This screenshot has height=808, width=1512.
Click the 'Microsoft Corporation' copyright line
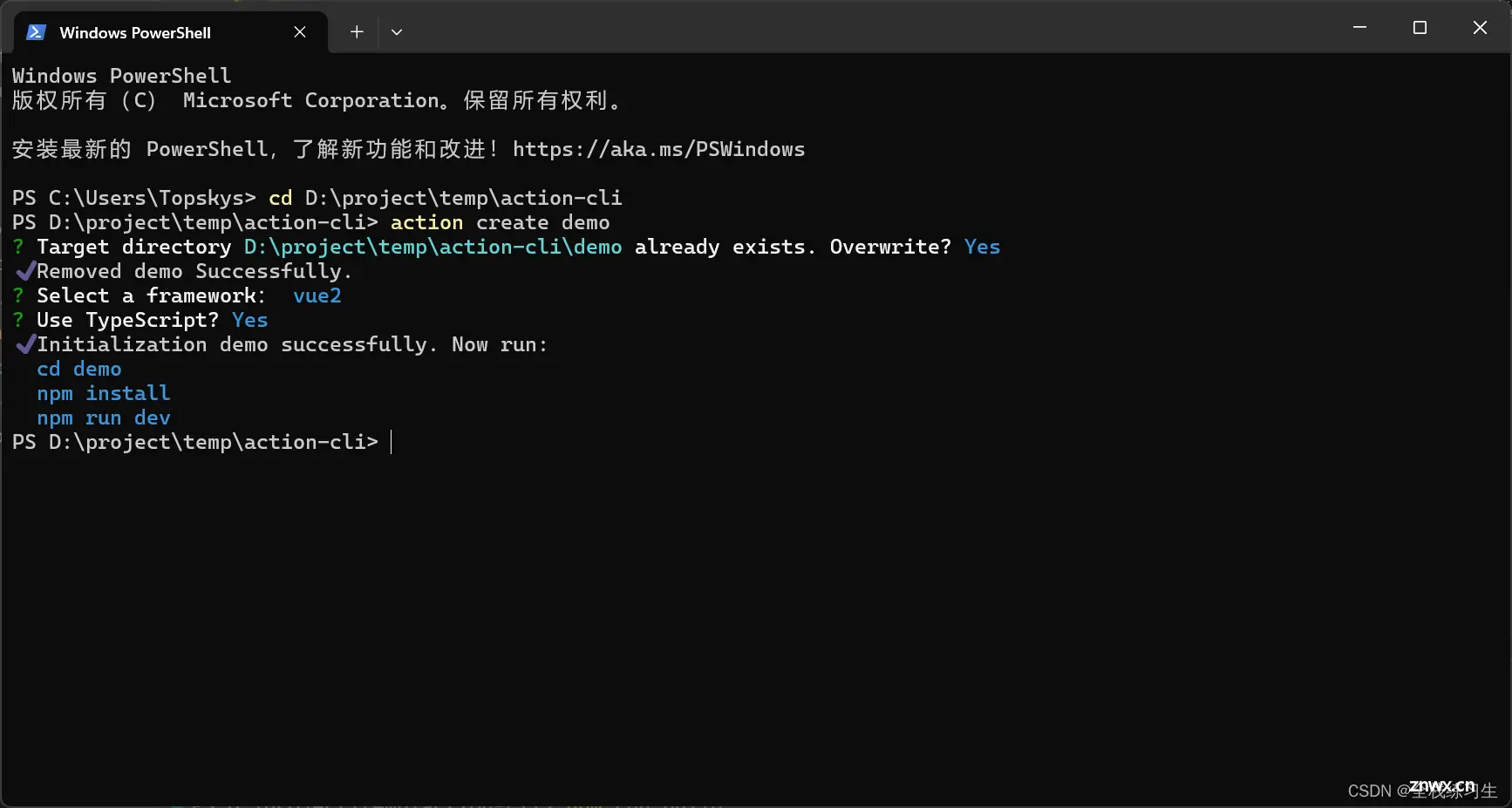pos(317,100)
